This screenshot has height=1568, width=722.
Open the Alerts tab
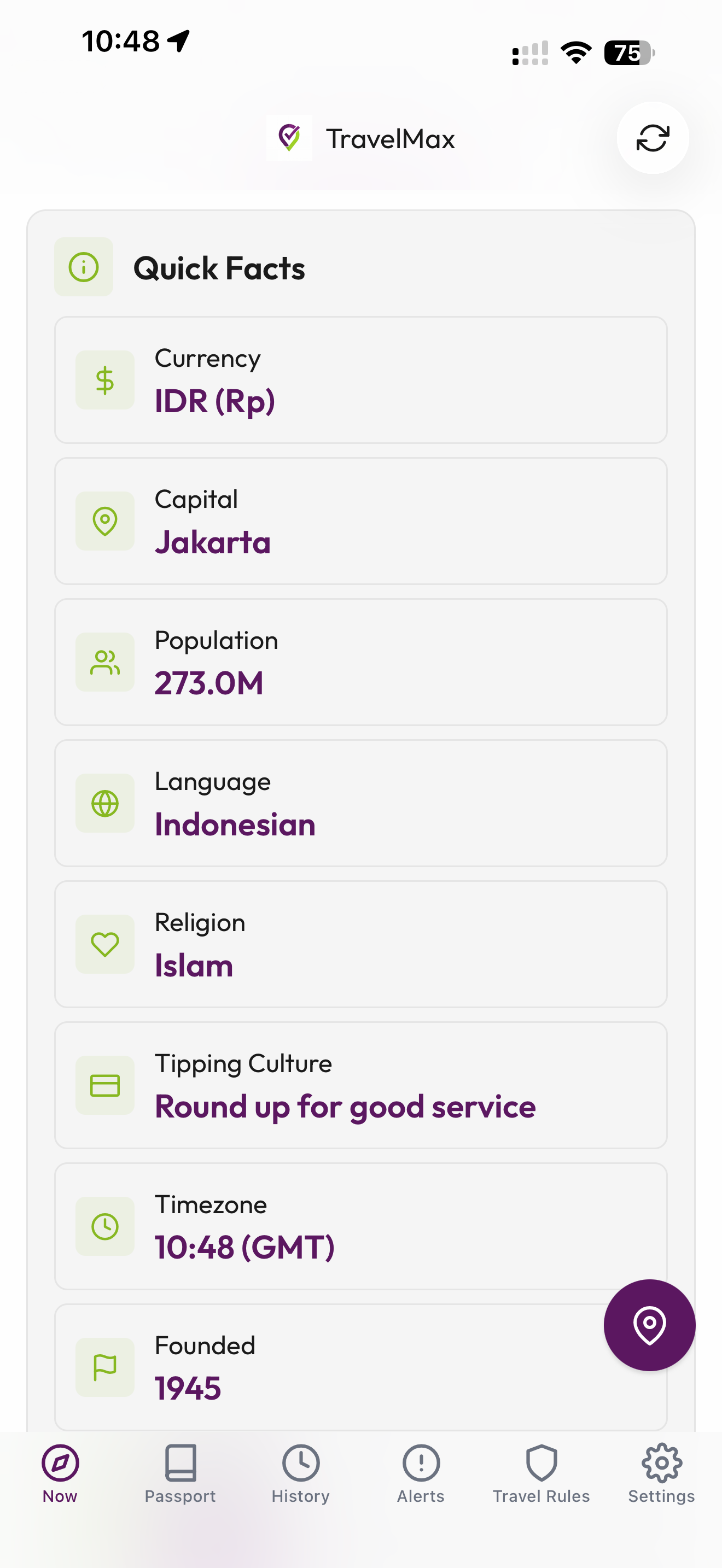pyautogui.click(x=421, y=1473)
